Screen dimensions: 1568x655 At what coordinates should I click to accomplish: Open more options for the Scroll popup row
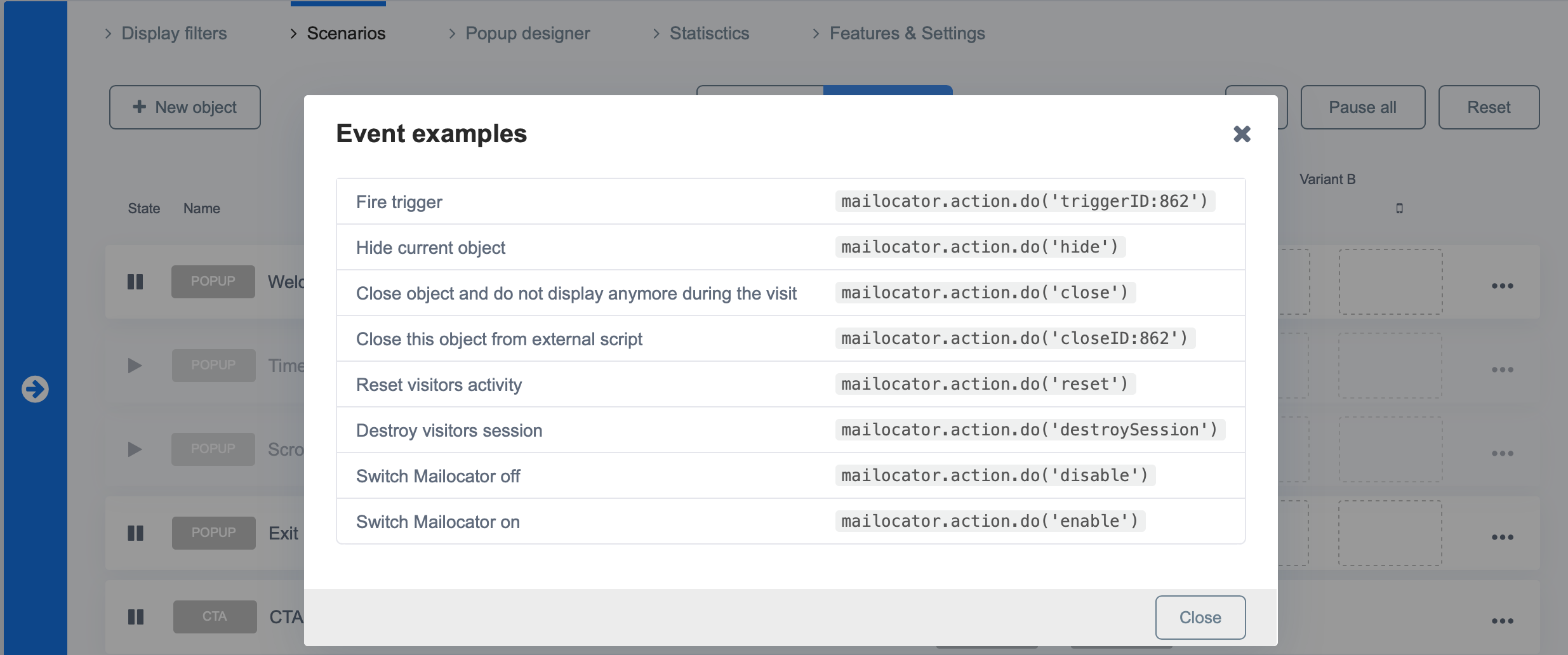(x=1502, y=453)
